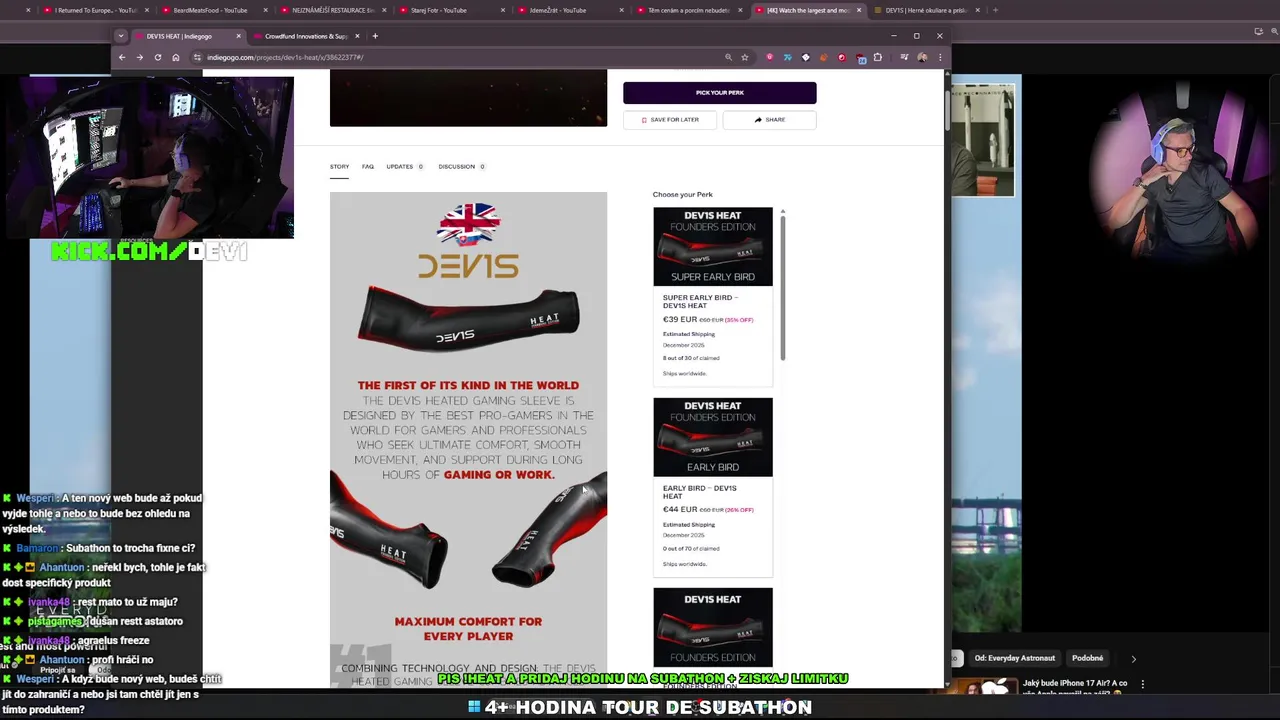Click the EARLY BIRD – DEV1S HEAT title
This screenshot has width=1280, height=720.
pyautogui.click(x=699, y=492)
